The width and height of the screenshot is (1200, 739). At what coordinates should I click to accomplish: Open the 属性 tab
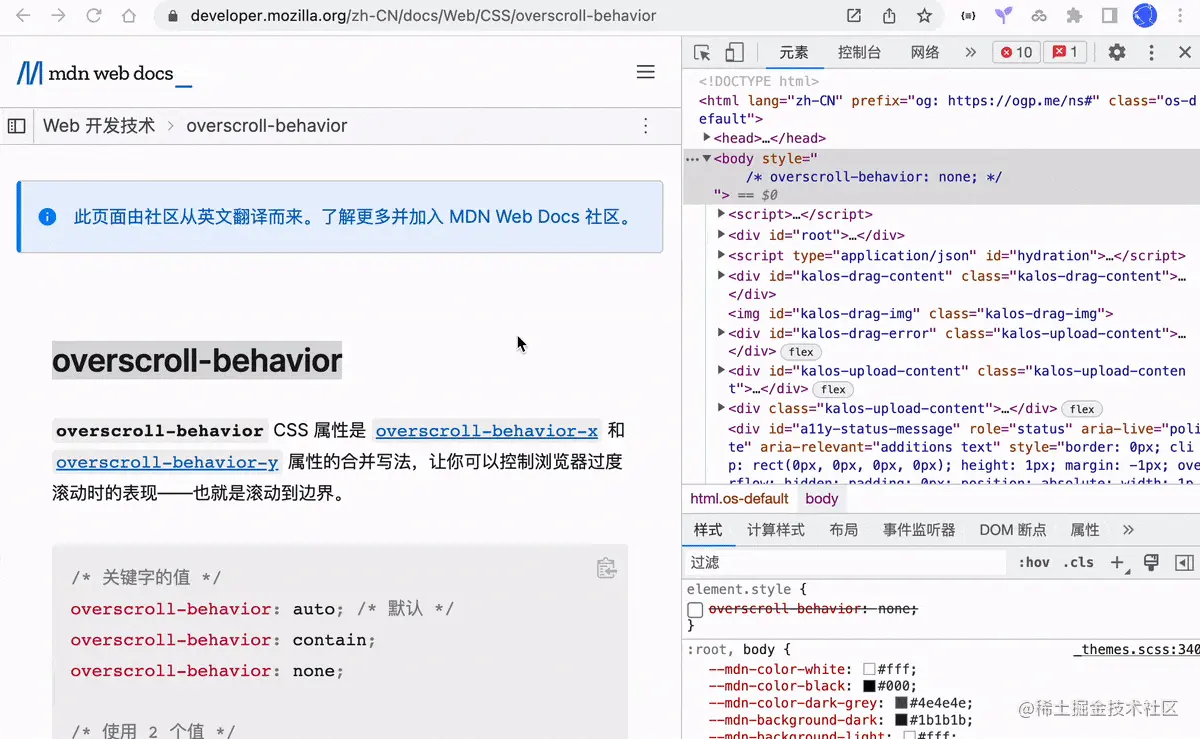(x=1085, y=530)
